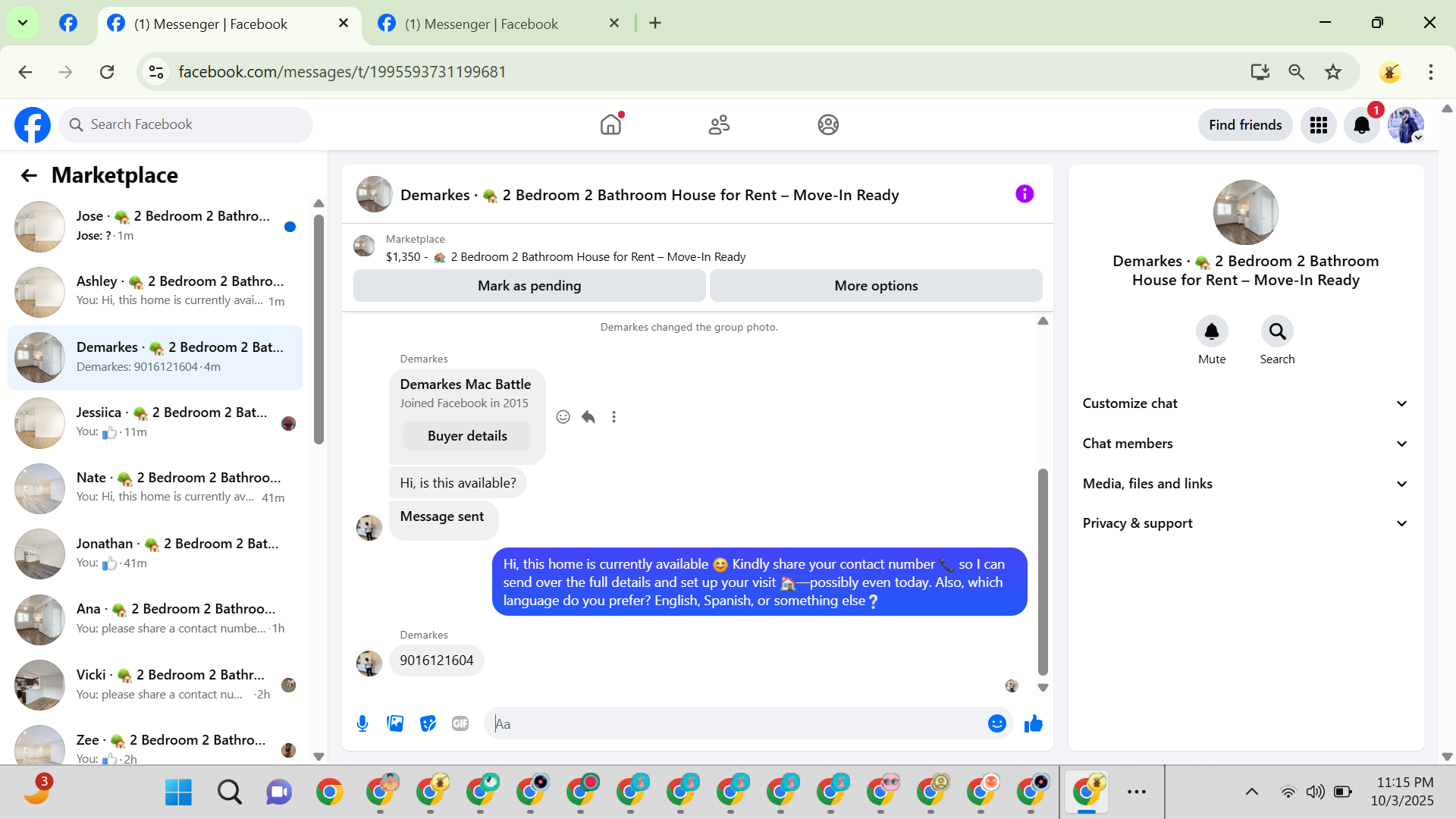The width and height of the screenshot is (1456, 819).
Task: Send a voice clip with microphone icon
Action: 362,724
